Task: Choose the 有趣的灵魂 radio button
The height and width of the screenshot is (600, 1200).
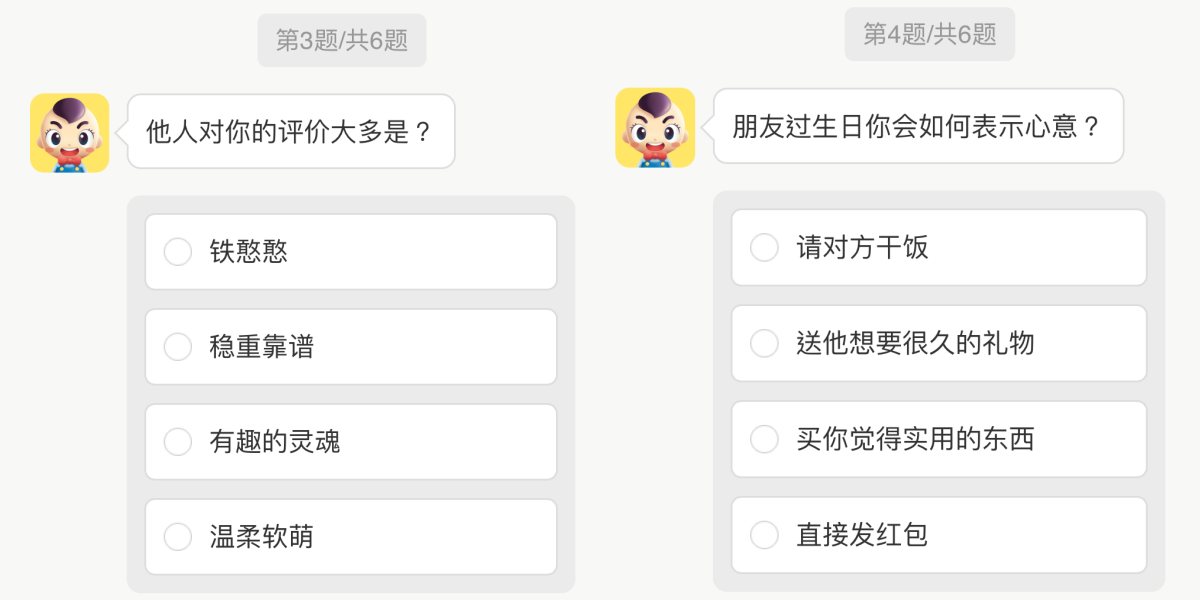Action: (x=178, y=442)
